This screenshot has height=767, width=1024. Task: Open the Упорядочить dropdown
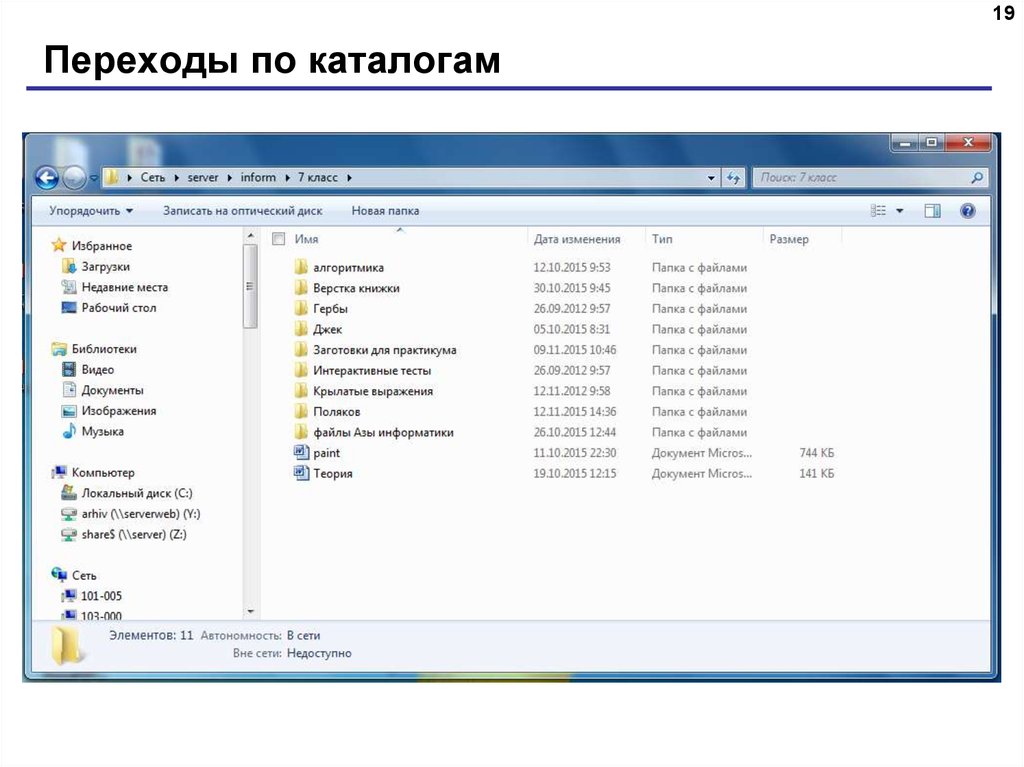[x=91, y=210]
